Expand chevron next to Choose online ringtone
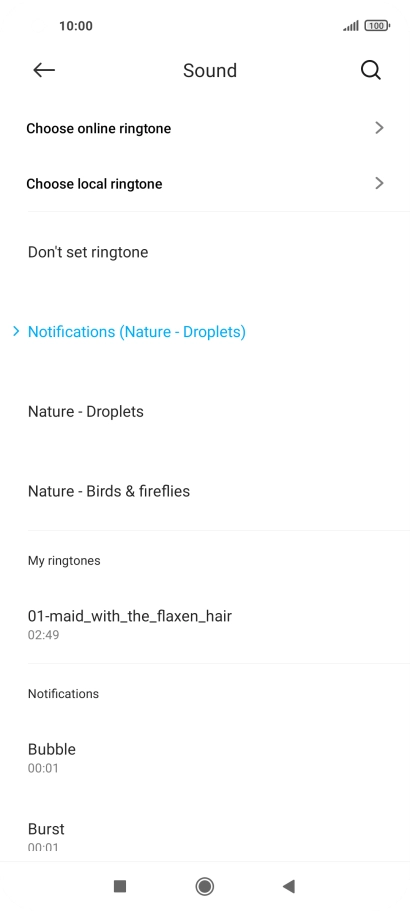The width and height of the screenshot is (410, 911). point(379,128)
